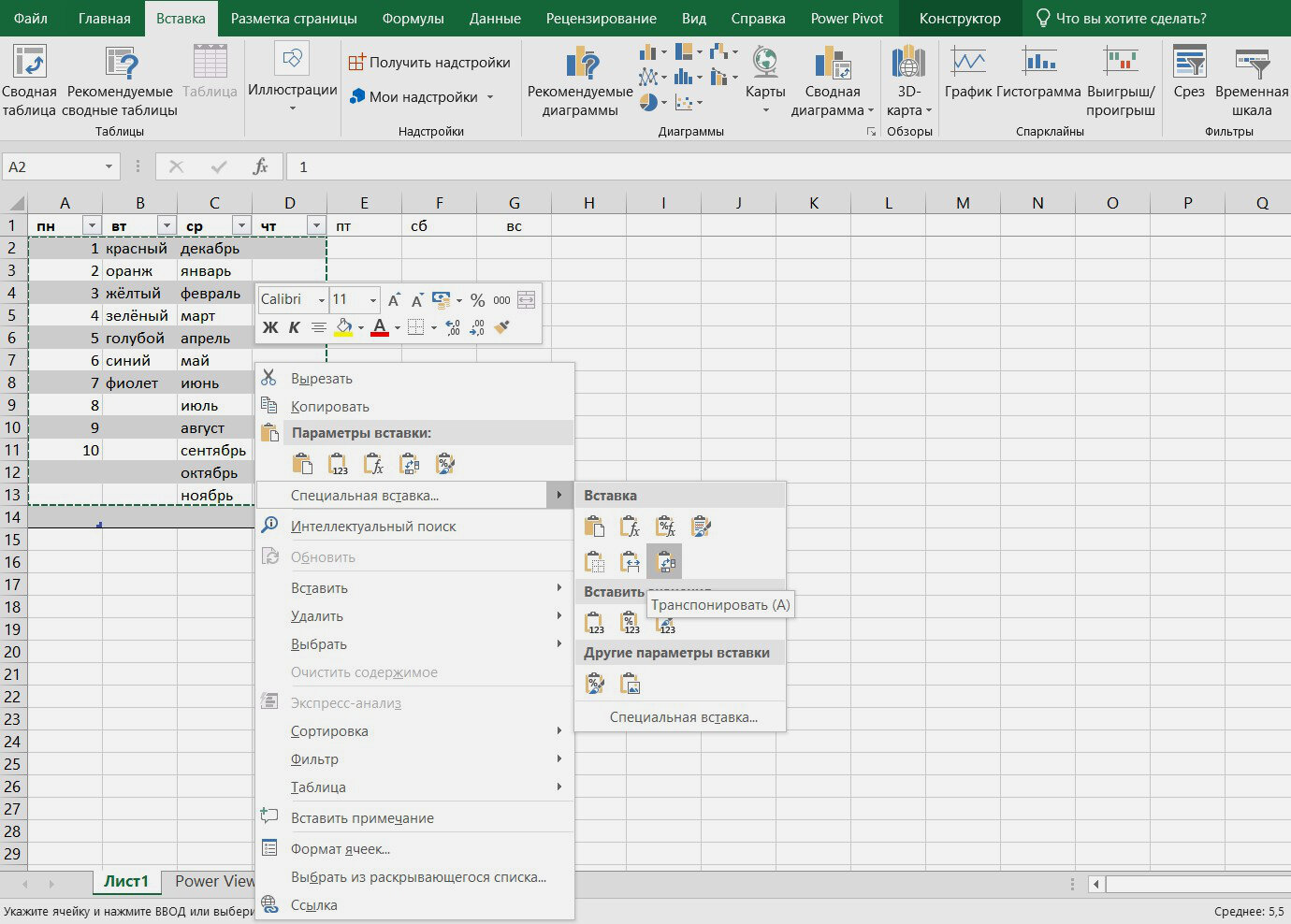The image size is (1291, 924).
Task: Click the format painter brush in mini toolbar
Action: point(501,327)
